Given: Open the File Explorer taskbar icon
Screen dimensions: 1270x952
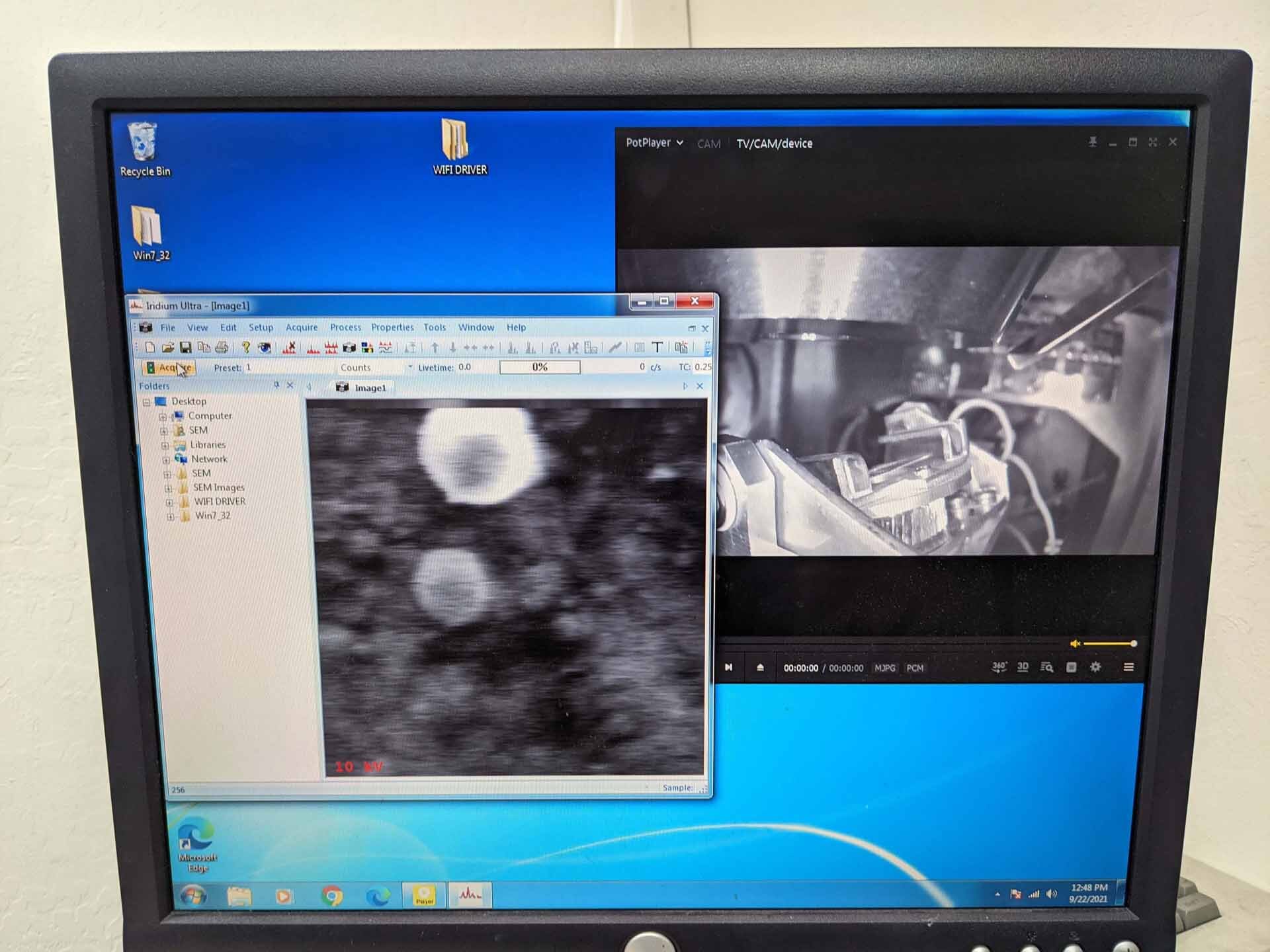Looking at the screenshot, I should click(239, 896).
